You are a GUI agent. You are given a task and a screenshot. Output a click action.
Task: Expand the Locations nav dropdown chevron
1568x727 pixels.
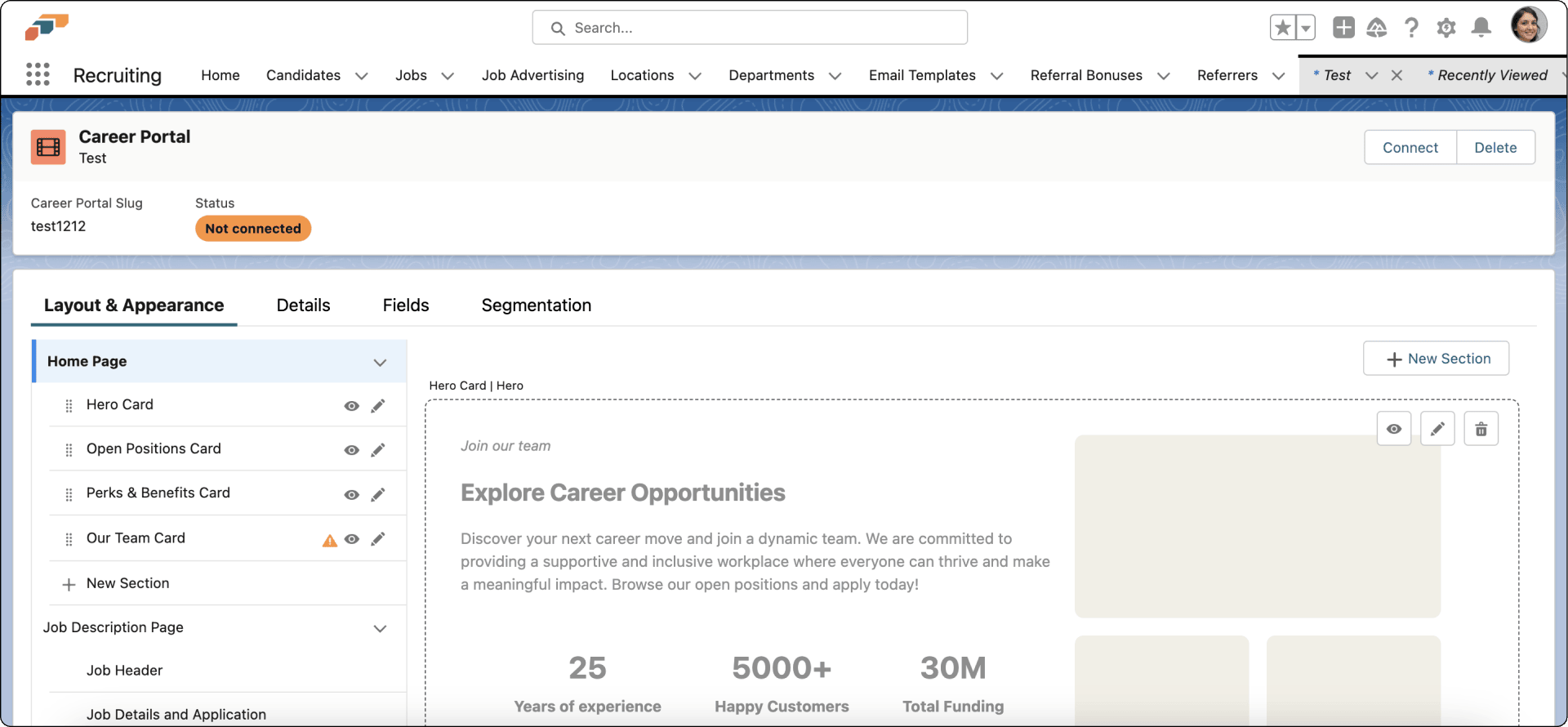pos(695,76)
